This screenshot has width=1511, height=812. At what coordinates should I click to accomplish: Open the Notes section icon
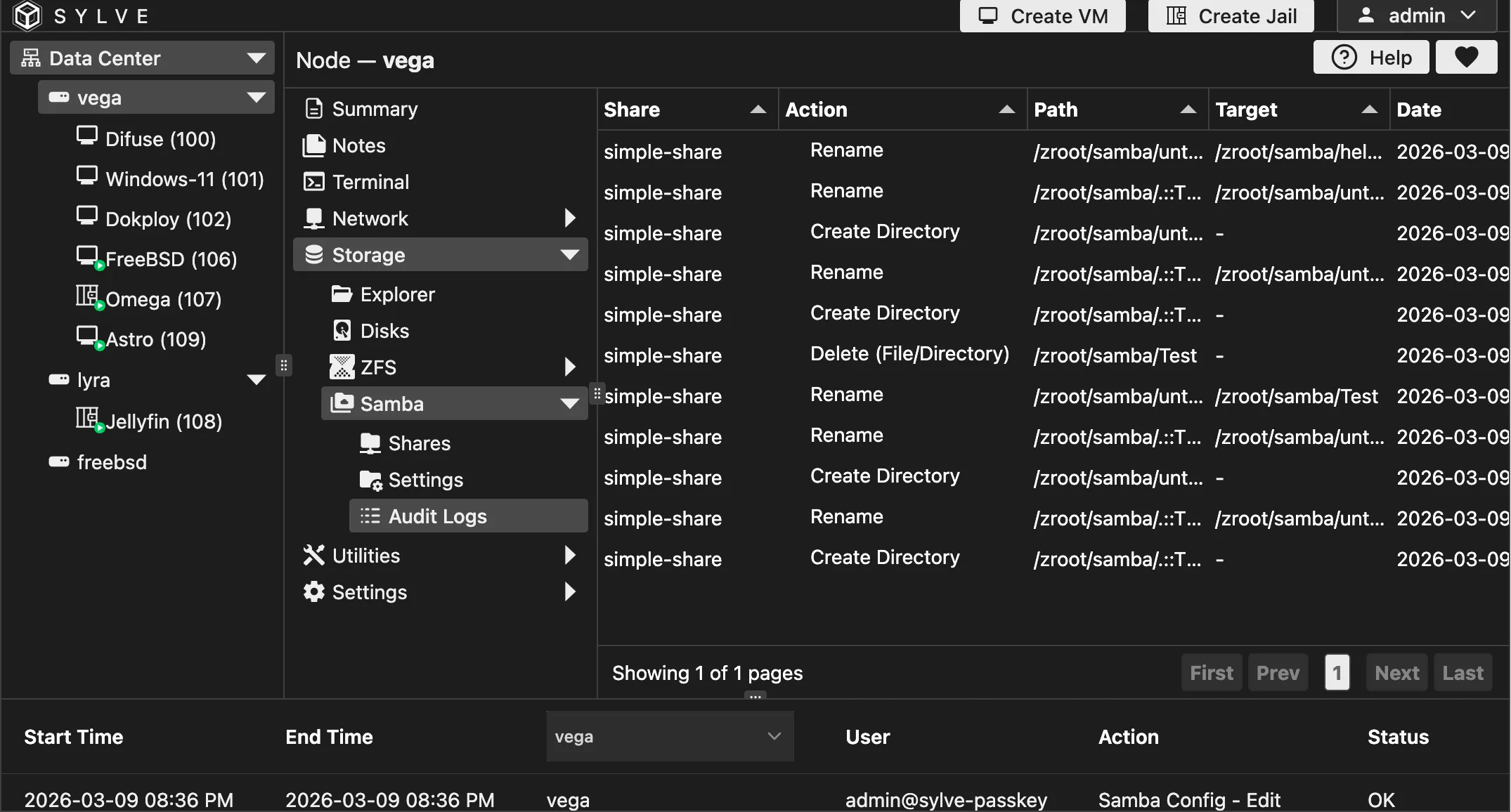[x=313, y=145]
